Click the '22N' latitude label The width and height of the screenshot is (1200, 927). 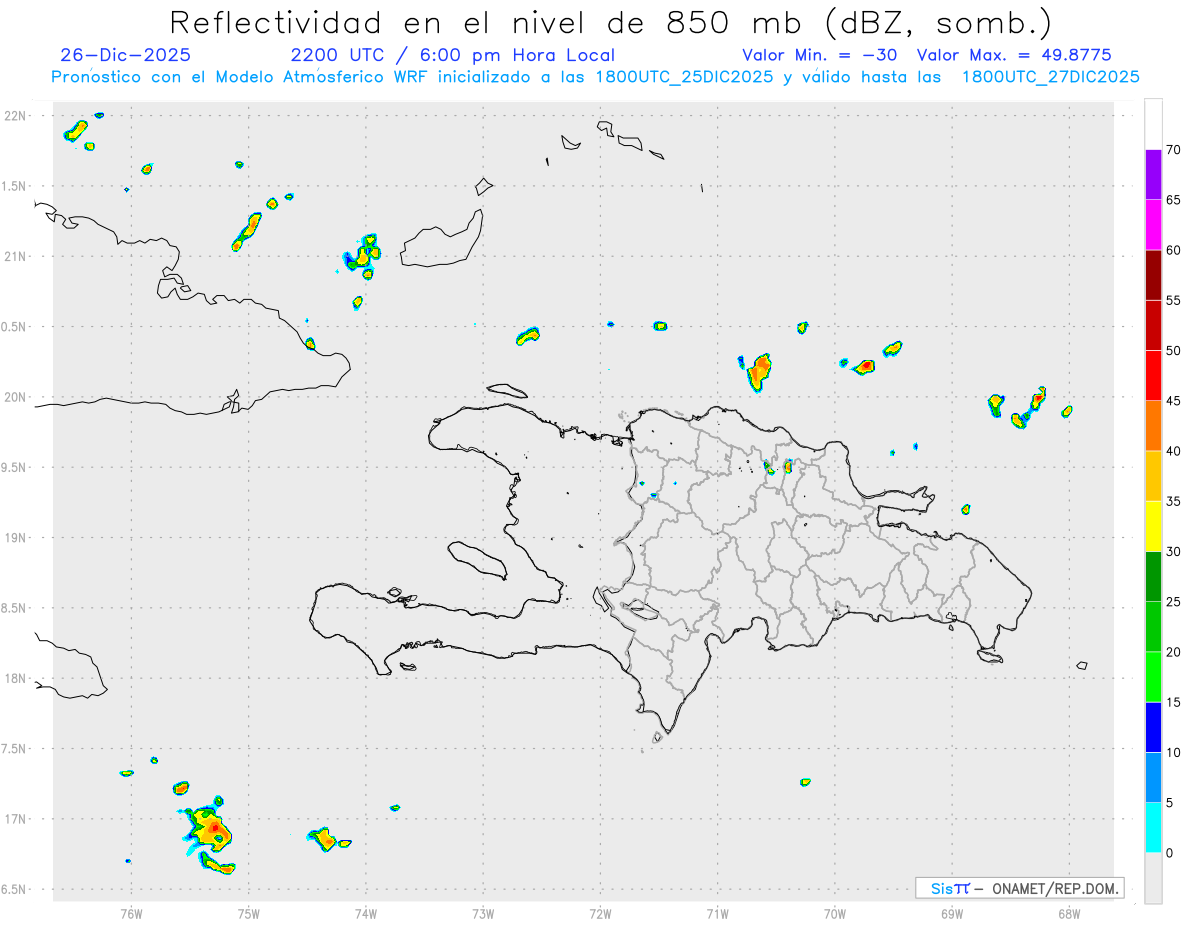pos(17,116)
